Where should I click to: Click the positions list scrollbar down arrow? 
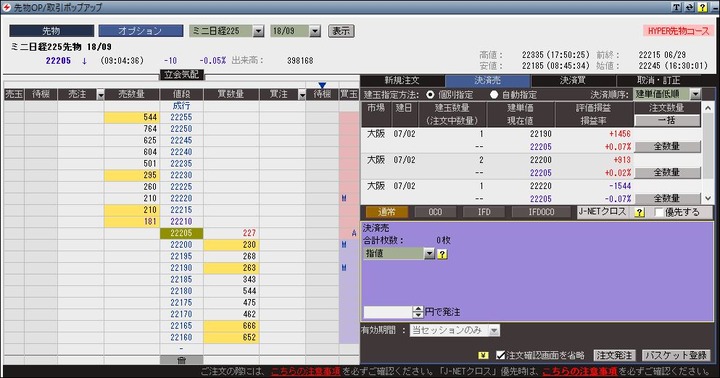coord(708,198)
